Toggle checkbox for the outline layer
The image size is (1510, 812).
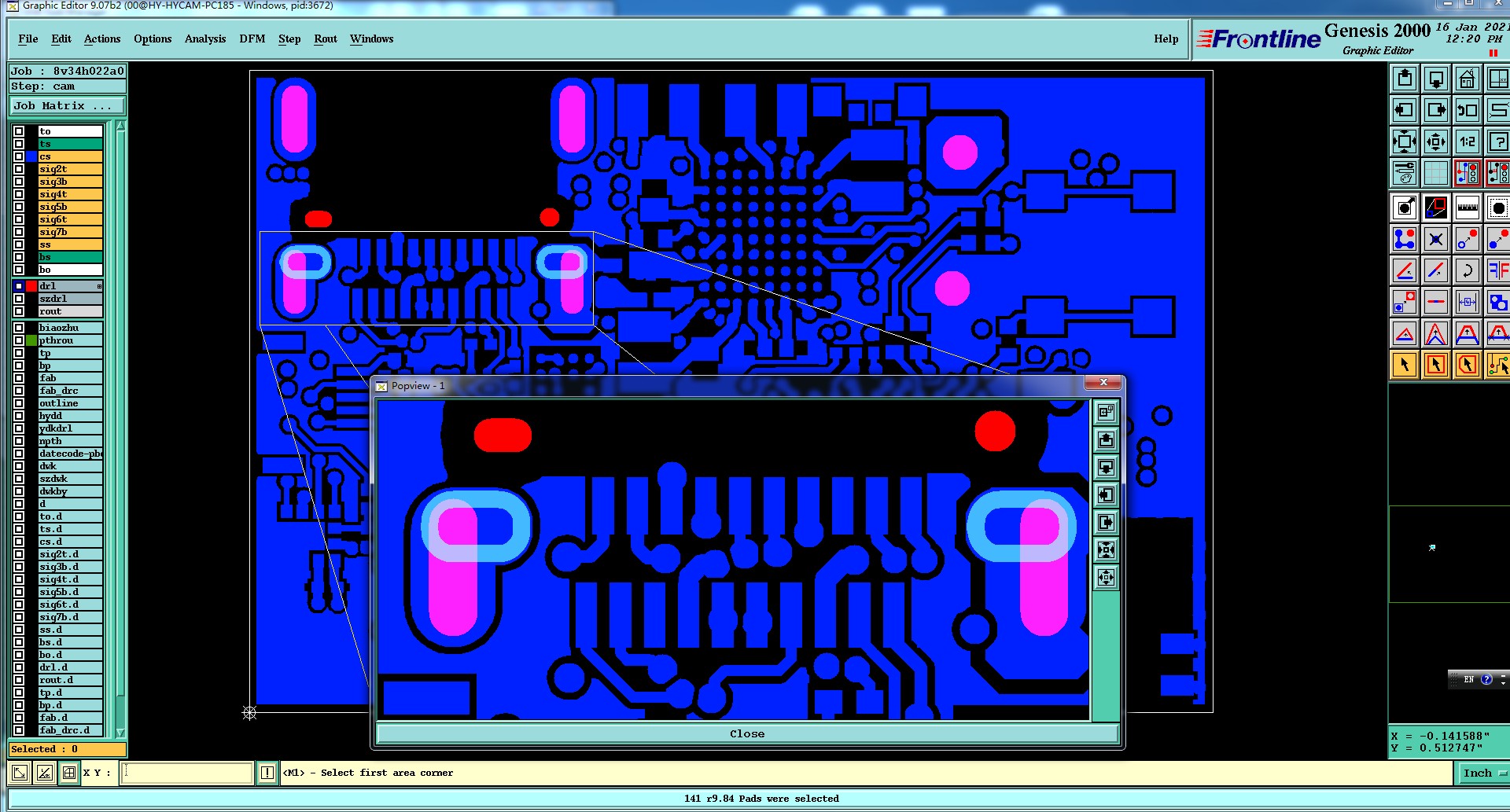click(19, 403)
